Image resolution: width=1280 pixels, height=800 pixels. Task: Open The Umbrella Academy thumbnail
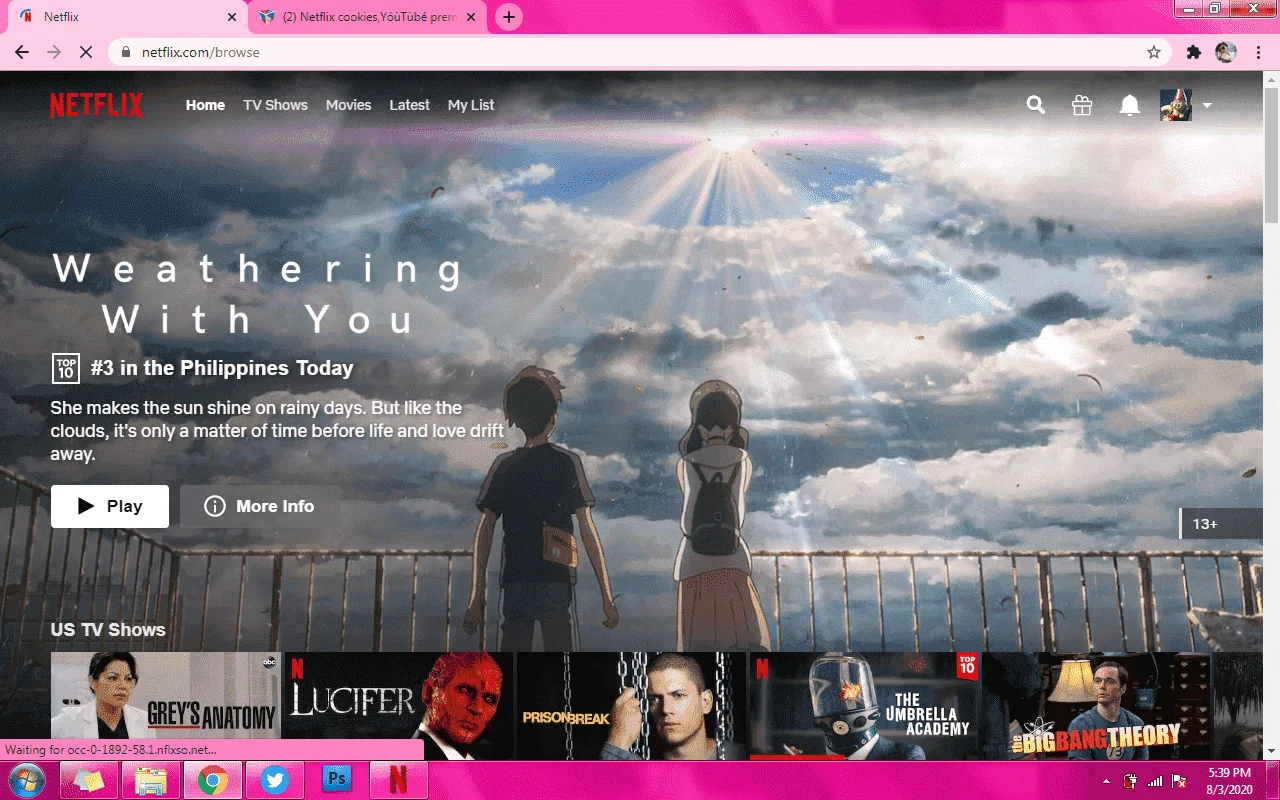(x=864, y=706)
